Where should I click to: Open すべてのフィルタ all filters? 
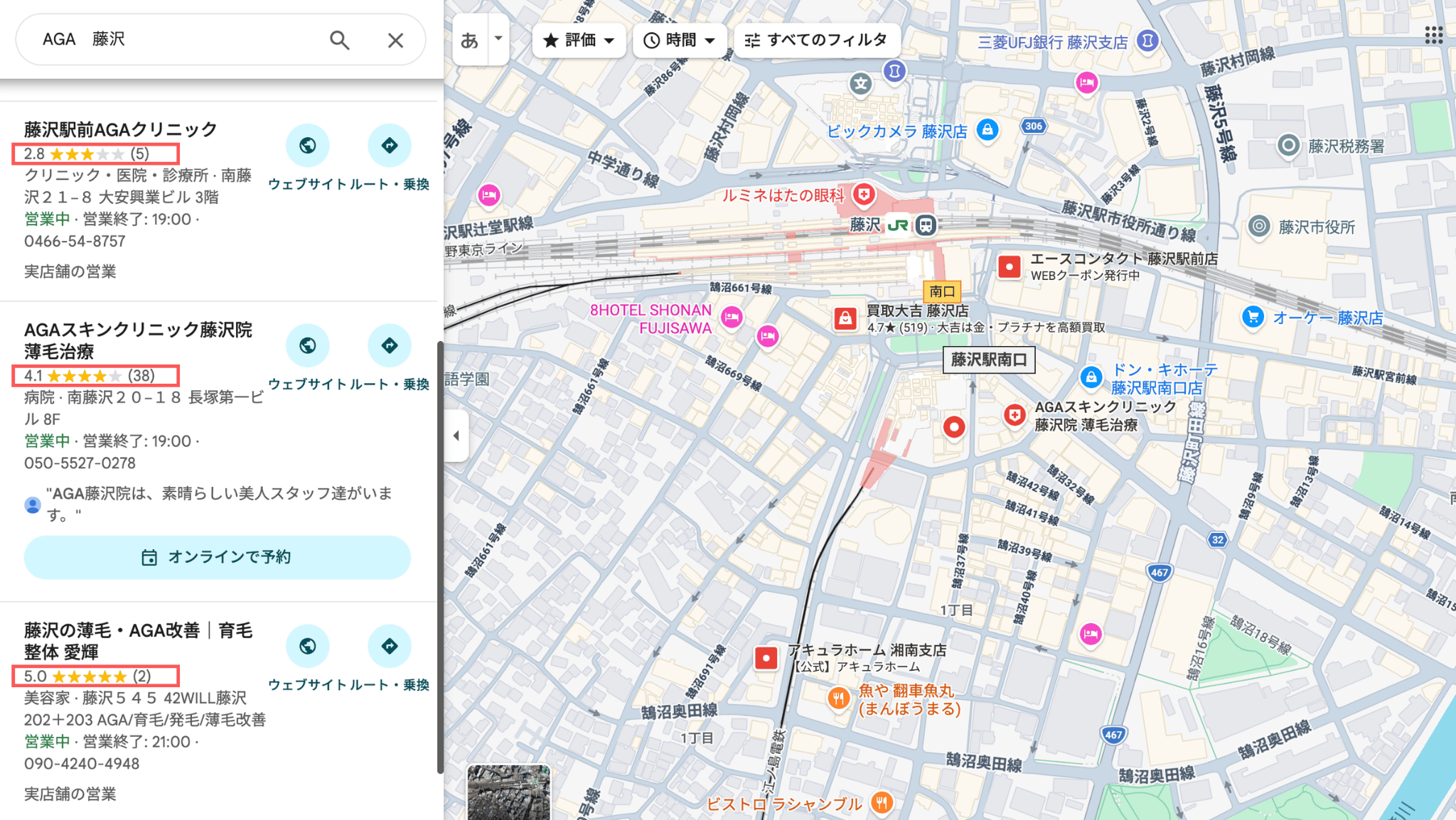pyautogui.click(x=817, y=41)
